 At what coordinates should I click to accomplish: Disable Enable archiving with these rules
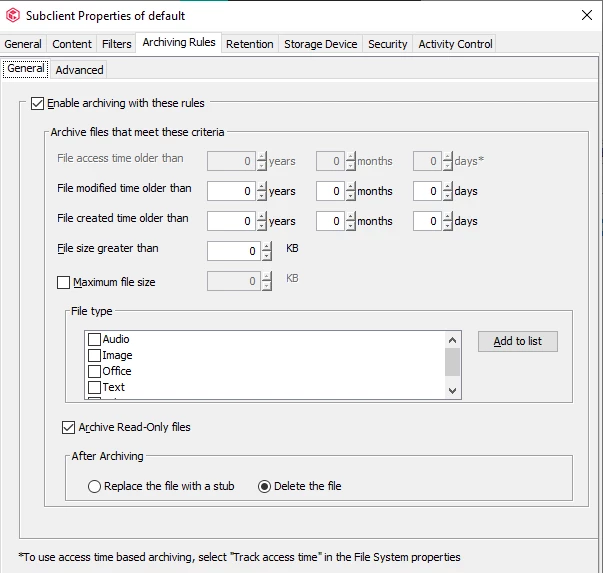click(38, 103)
